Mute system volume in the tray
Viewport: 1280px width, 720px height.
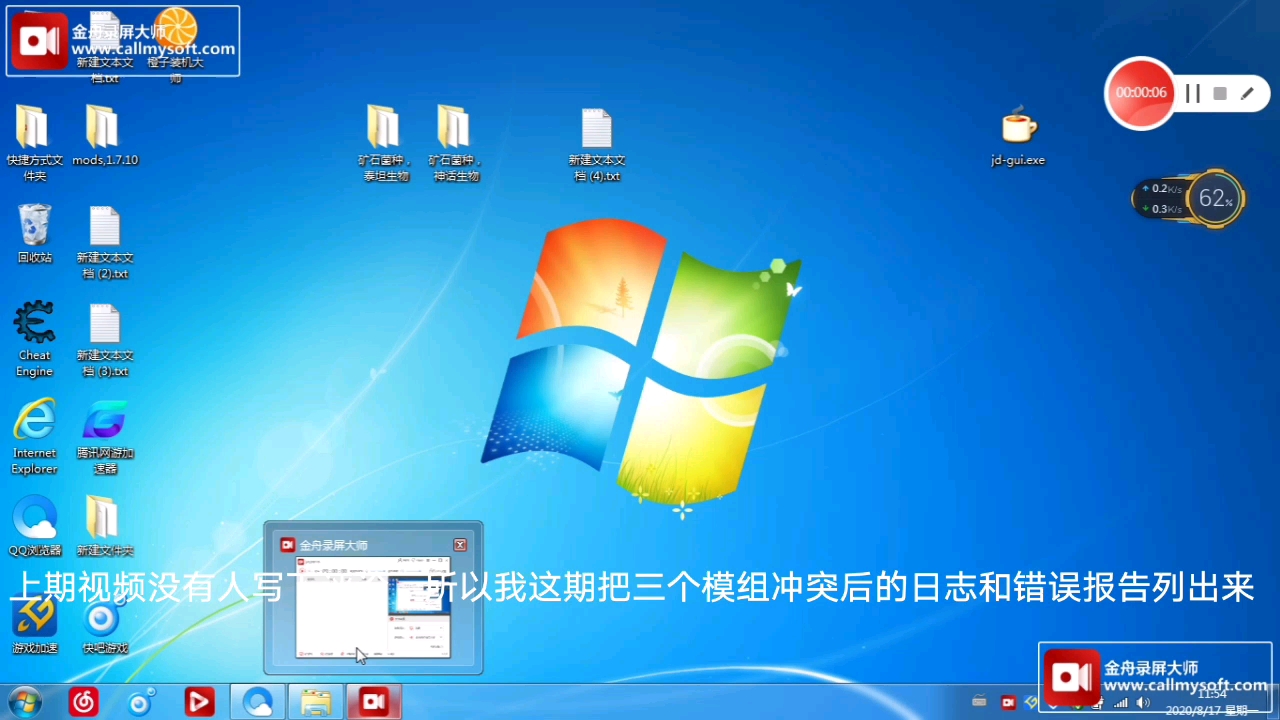click(x=1142, y=702)
